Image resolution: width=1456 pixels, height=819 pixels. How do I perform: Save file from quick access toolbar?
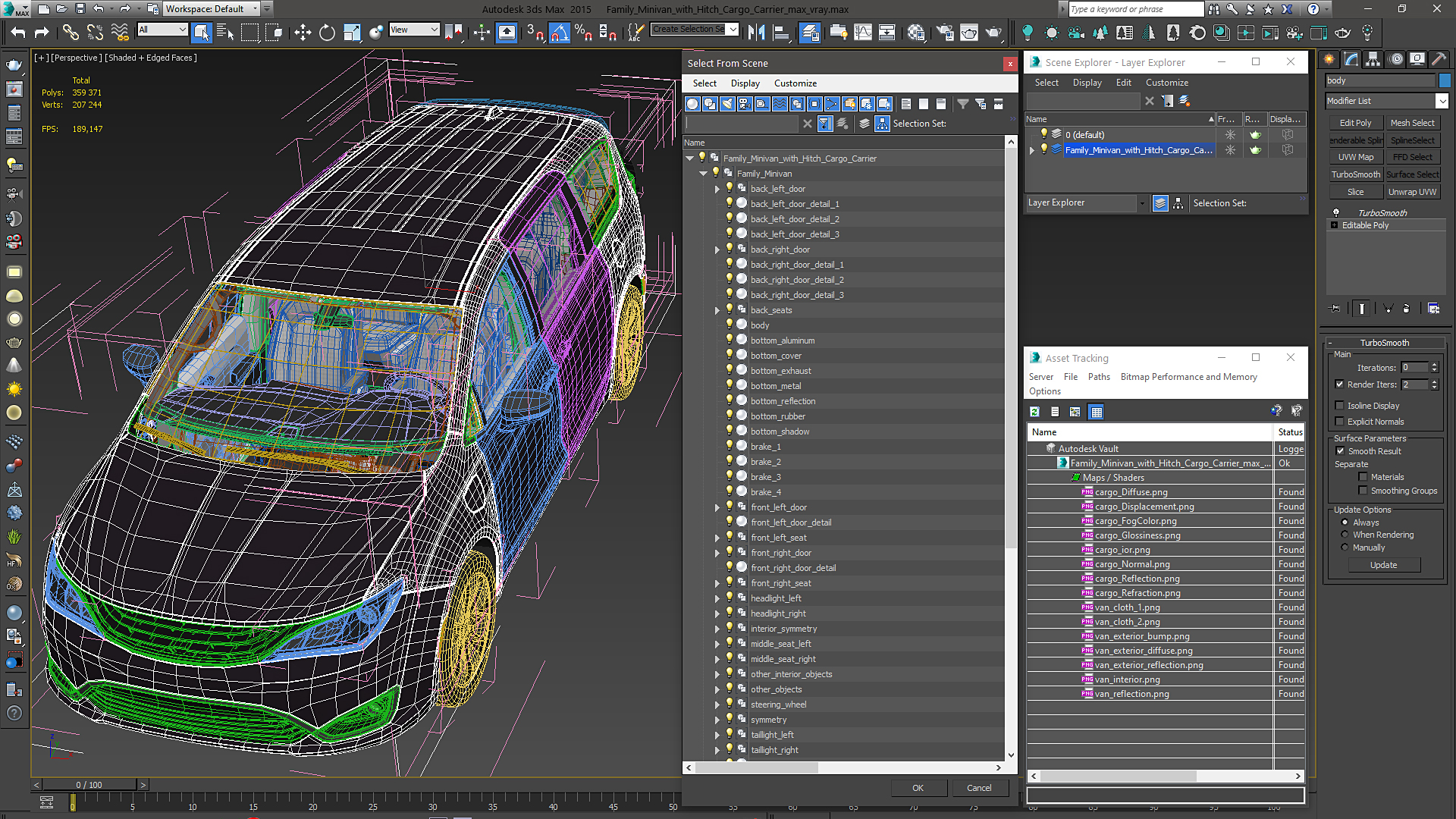80,9
